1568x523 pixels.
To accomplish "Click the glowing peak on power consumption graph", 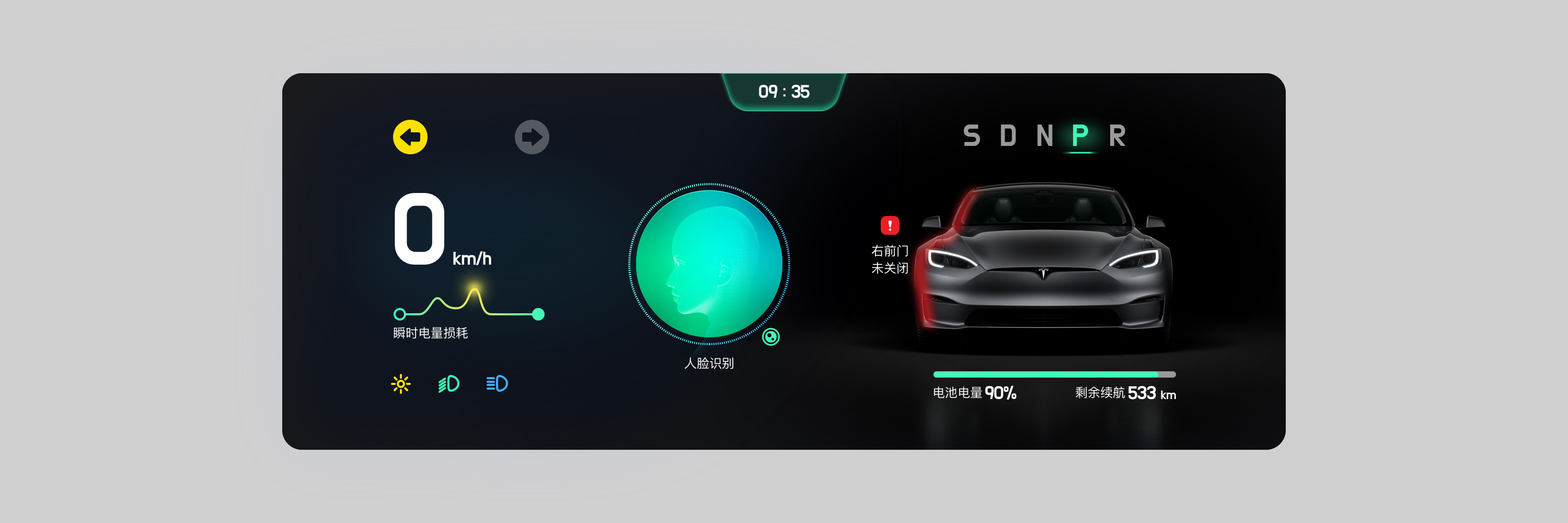I will click(x=474, y=290).
